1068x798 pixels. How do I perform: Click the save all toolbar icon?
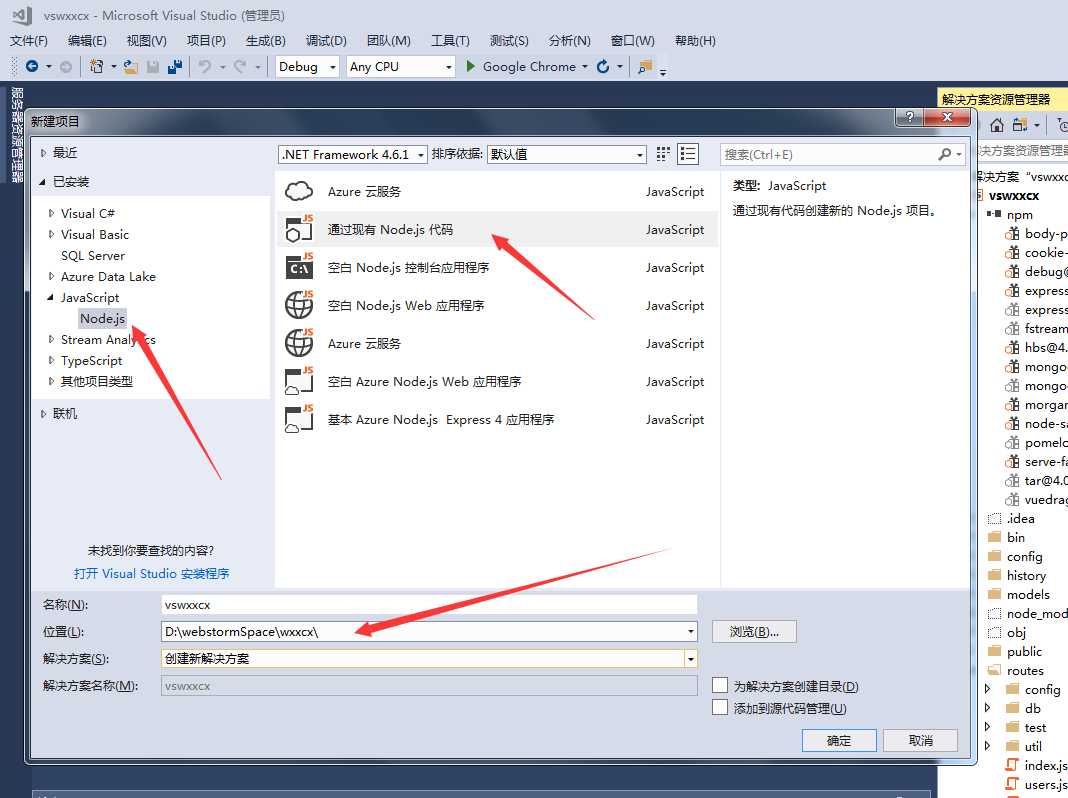pyautogui.click(x=175, y=66)
